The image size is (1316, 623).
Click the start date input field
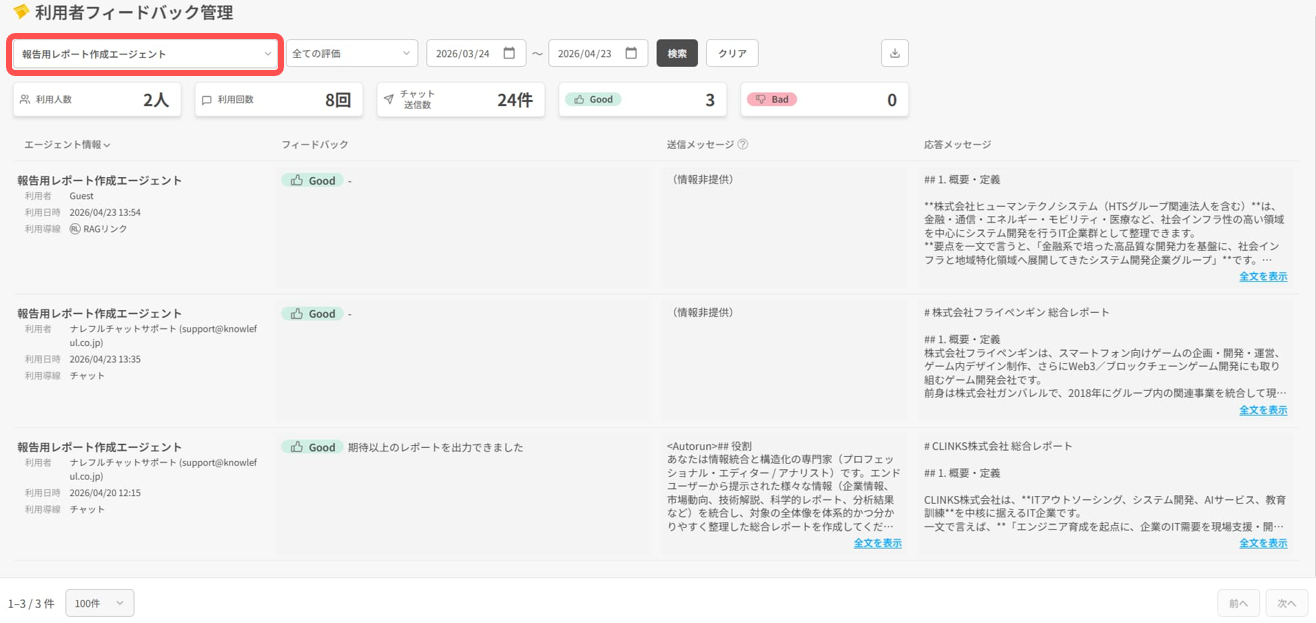point(465,53)
